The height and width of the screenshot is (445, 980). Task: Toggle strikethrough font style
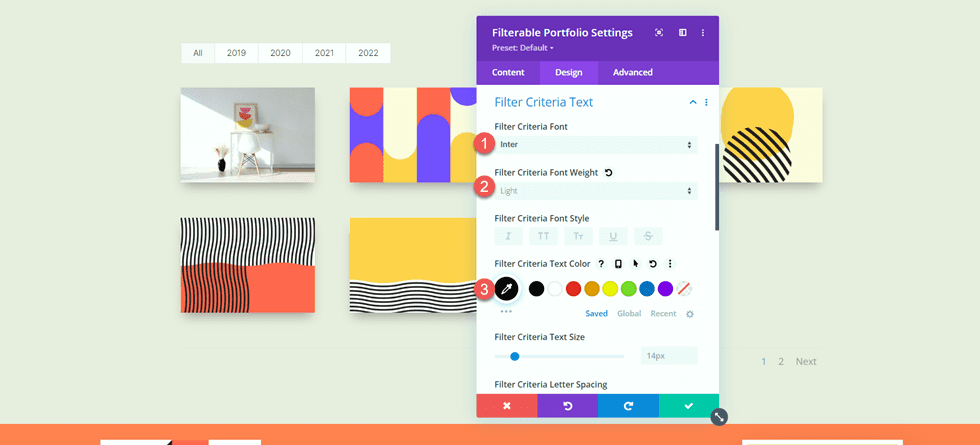click(647, 236)
